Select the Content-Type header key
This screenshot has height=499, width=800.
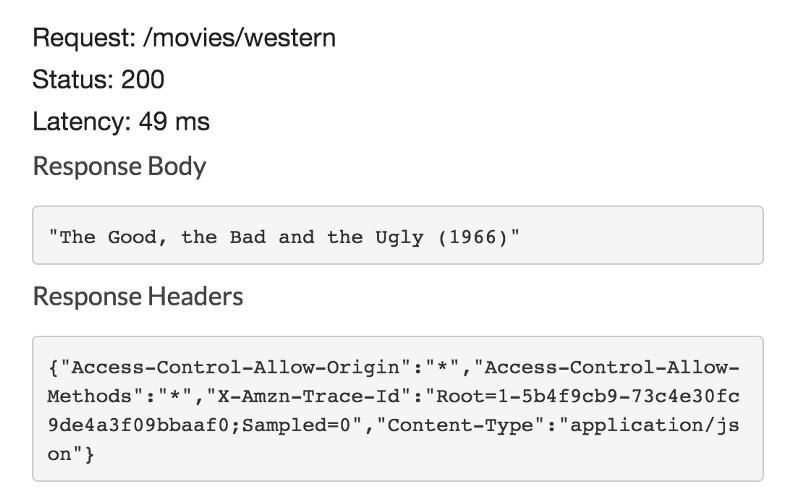[x=460, y=426]
